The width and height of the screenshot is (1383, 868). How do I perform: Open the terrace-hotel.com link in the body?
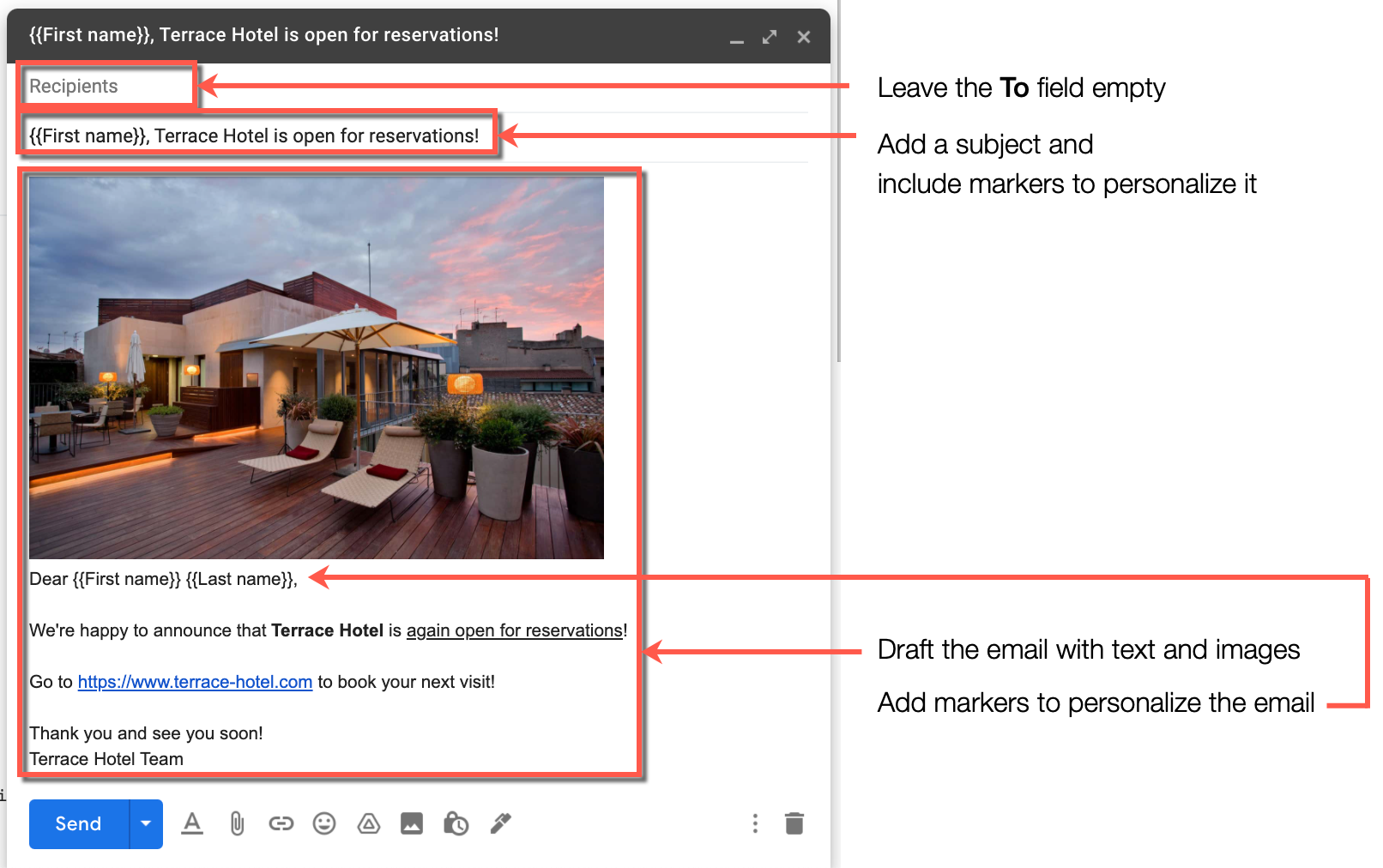[195, 682]
